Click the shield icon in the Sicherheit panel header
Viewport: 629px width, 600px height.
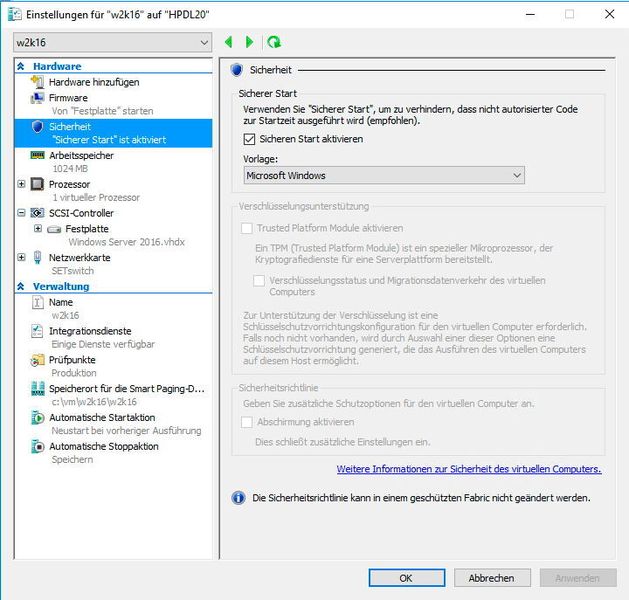(x=237, y=70)
